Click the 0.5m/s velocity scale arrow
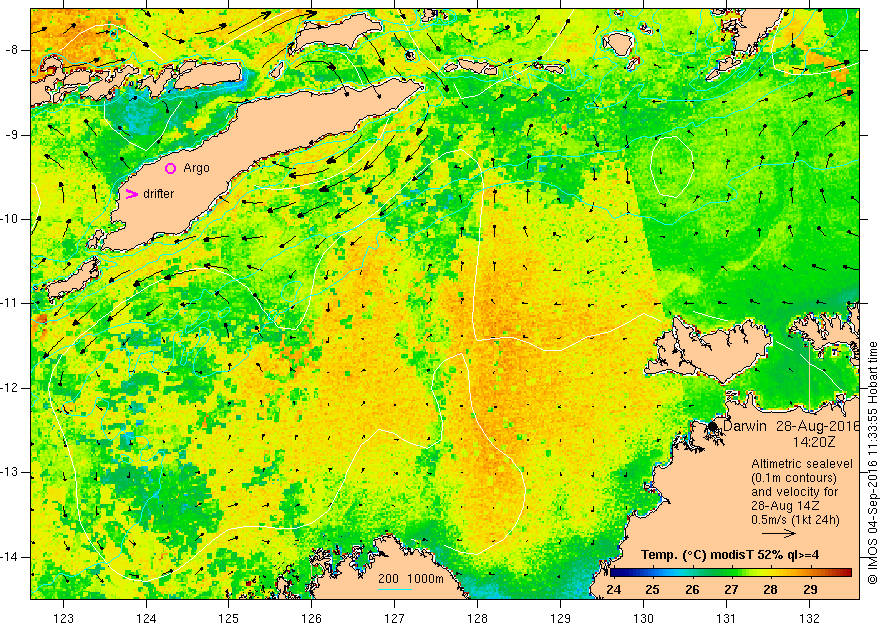880x630 pixels. pos(779,534)
